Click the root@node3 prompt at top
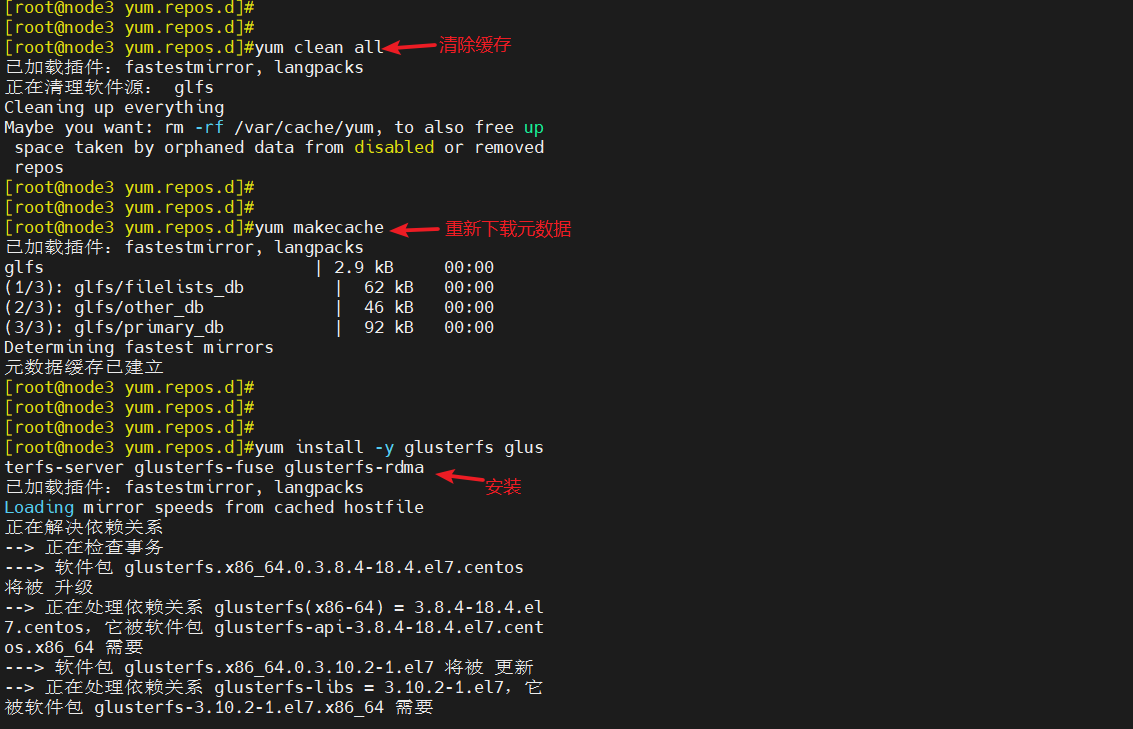 pos(60,8)
